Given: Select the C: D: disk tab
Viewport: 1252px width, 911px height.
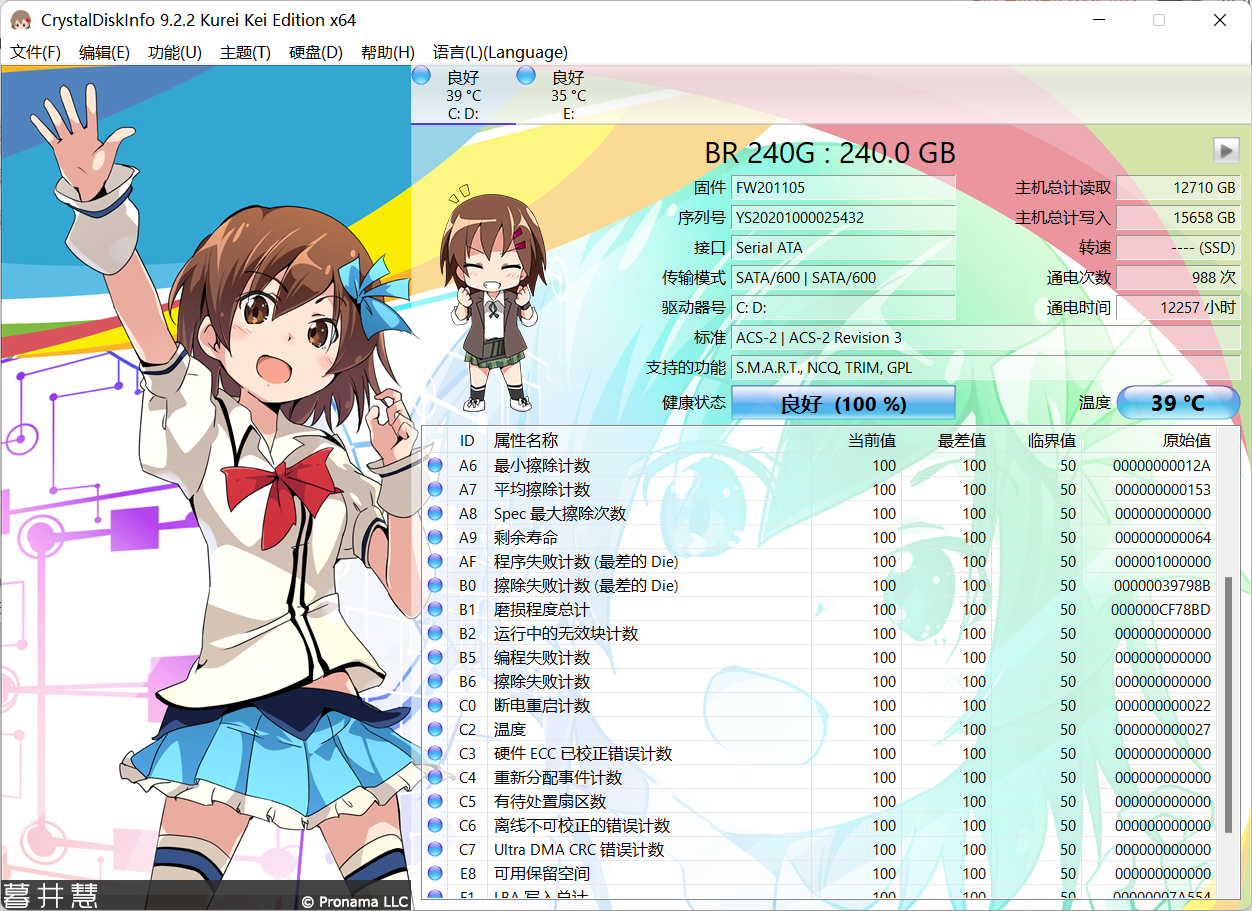Looking at the screenshot, I should [463, 95].
